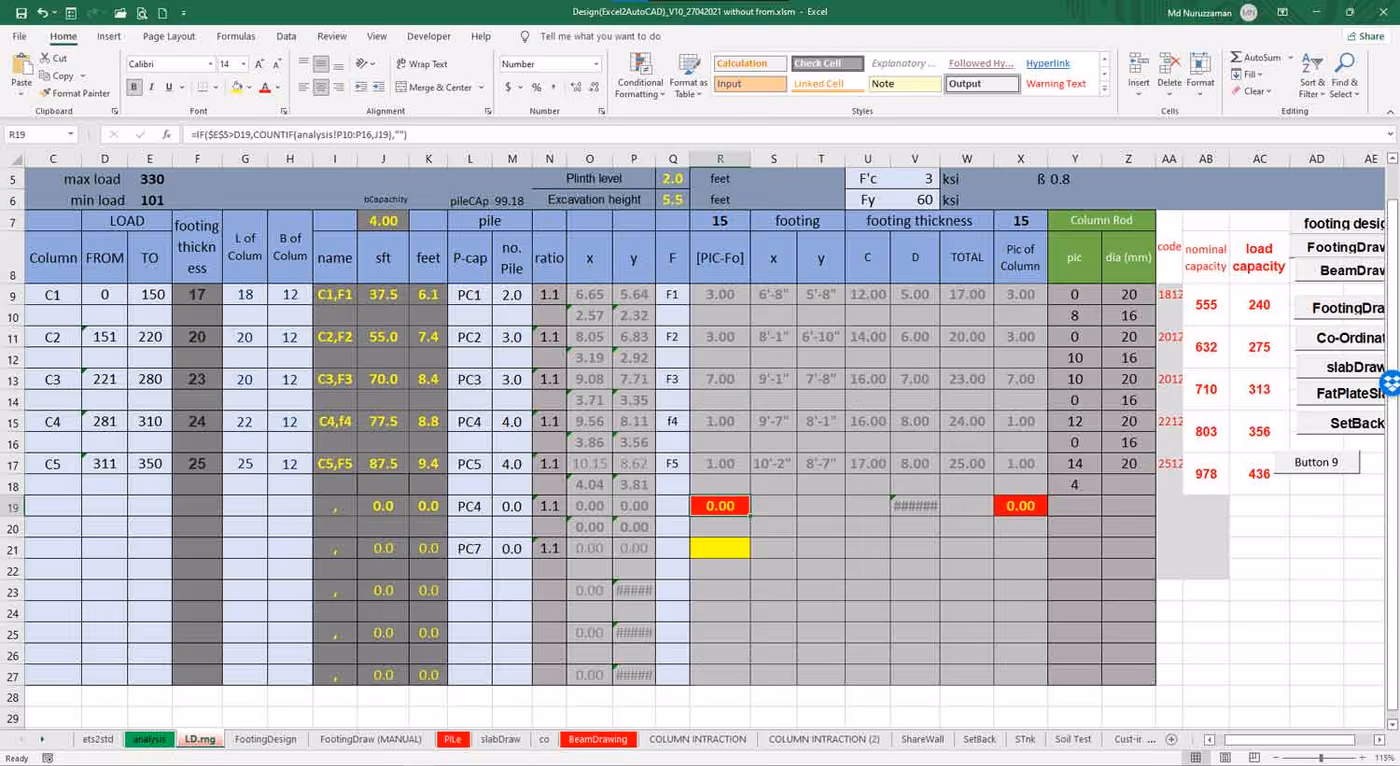Open the Developer ribbon tab
1400x766 pixels.
pos(428,36)
